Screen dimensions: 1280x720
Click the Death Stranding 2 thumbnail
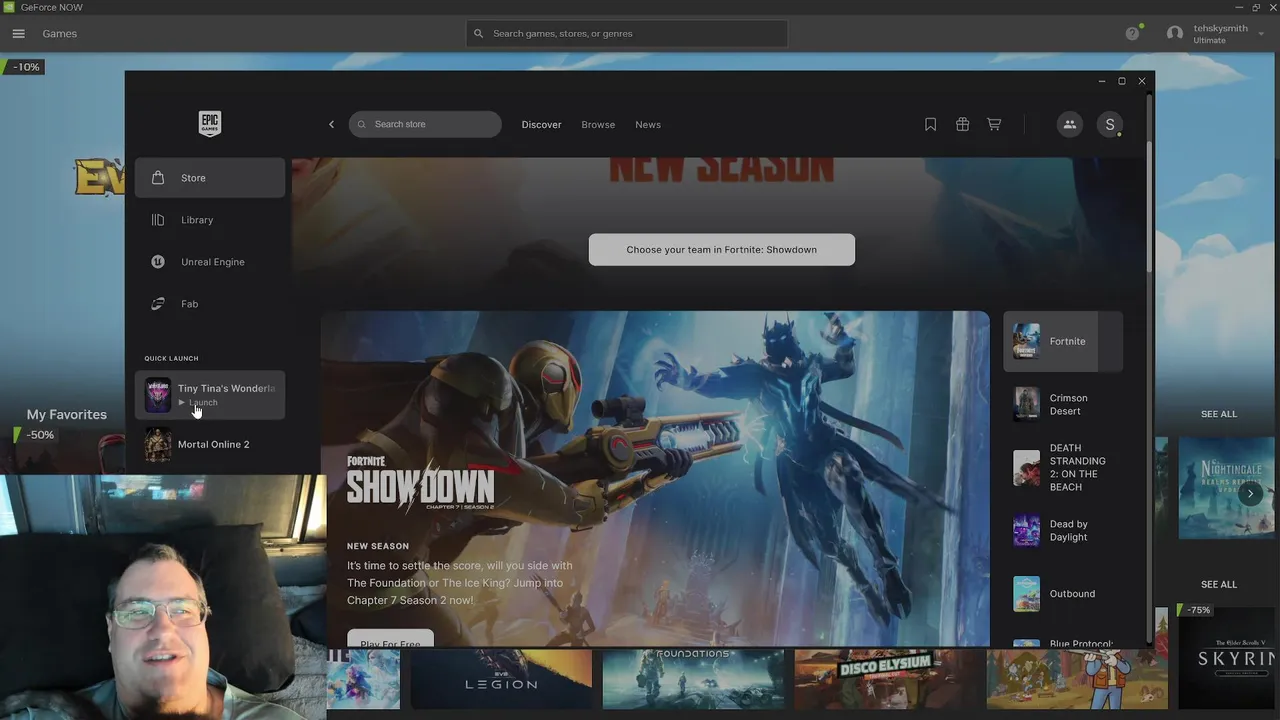click(x=1026, y=467)
